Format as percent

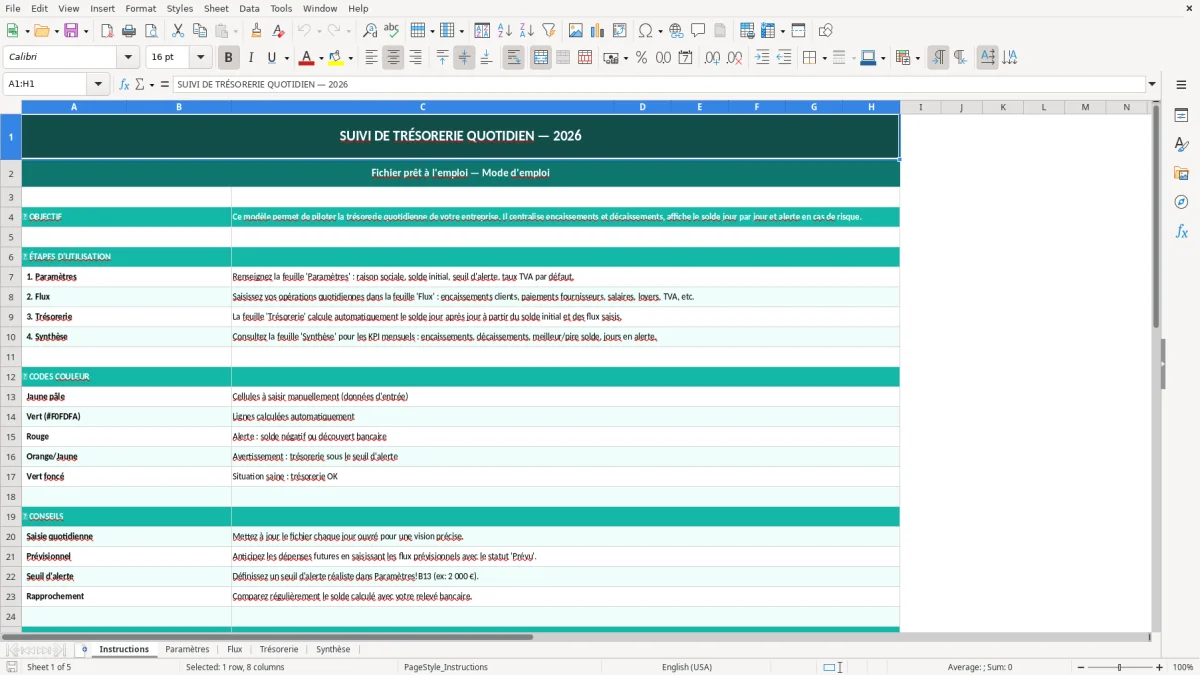[x=642, y=58]
